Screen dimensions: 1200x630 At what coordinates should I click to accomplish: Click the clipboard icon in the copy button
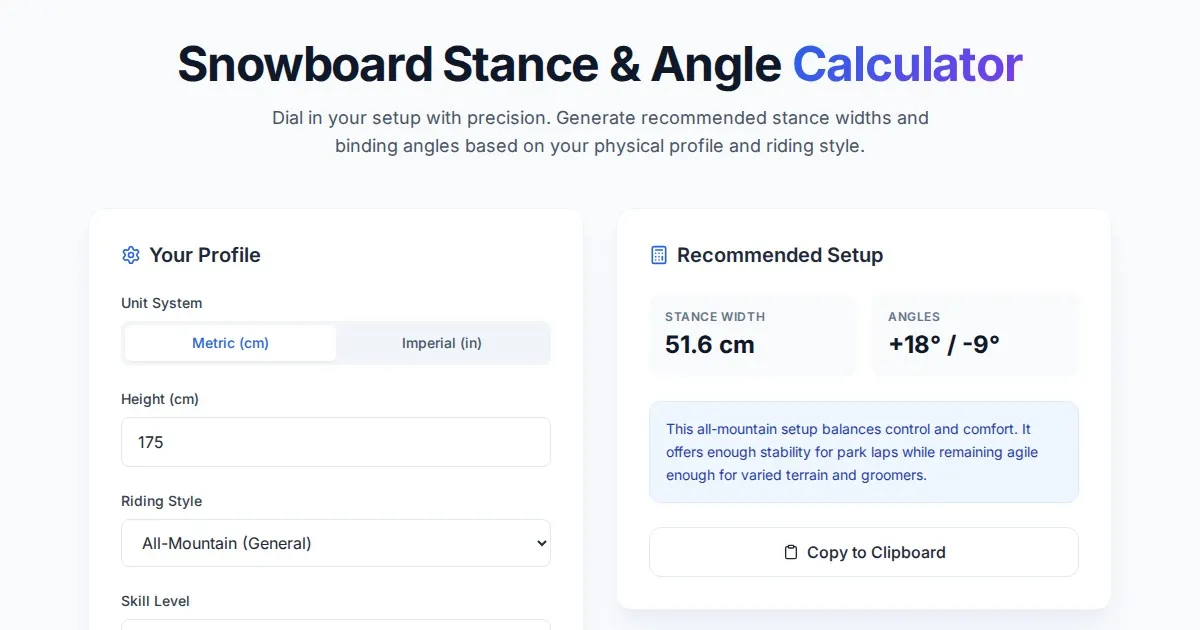coord(791,552)
